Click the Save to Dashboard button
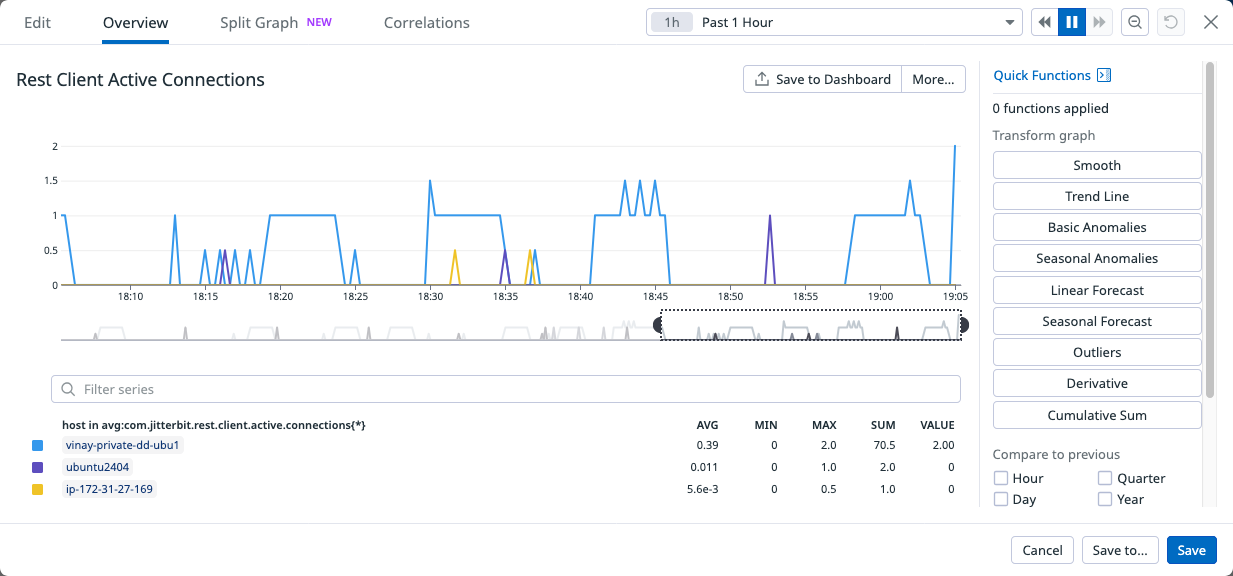 822,79
